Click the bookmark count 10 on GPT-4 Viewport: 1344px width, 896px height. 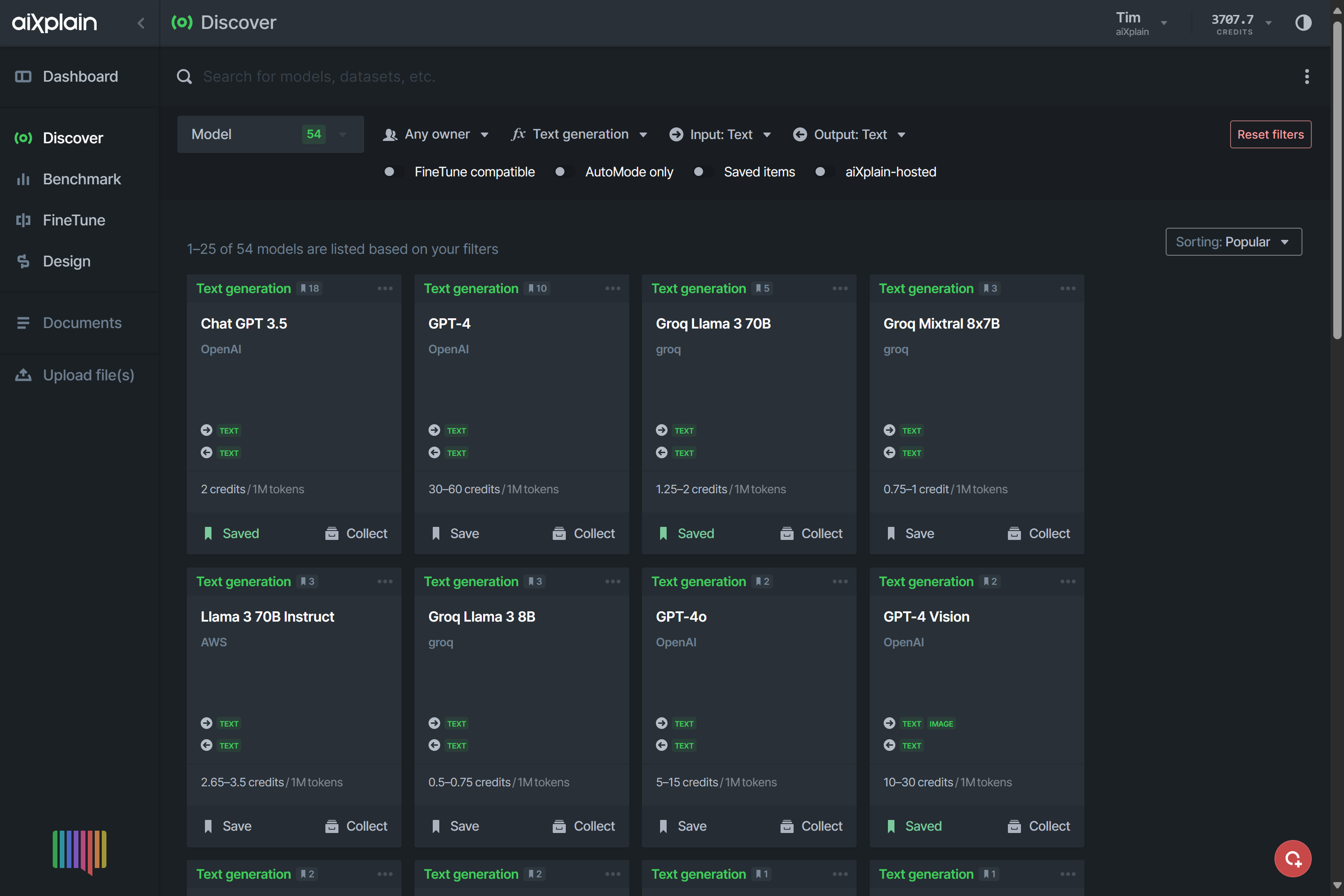537,288
